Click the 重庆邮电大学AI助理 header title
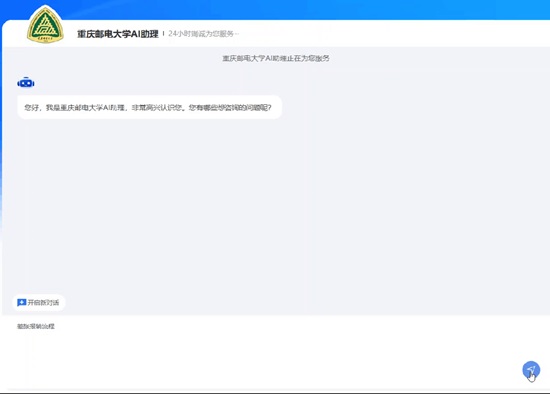 118,34
